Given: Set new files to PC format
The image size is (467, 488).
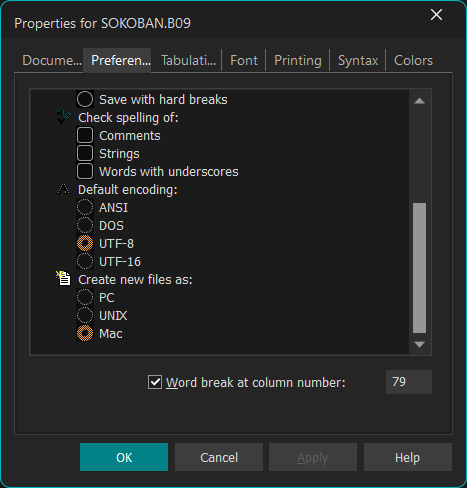Looking at the screenshot, I should [x=85, y=297].
